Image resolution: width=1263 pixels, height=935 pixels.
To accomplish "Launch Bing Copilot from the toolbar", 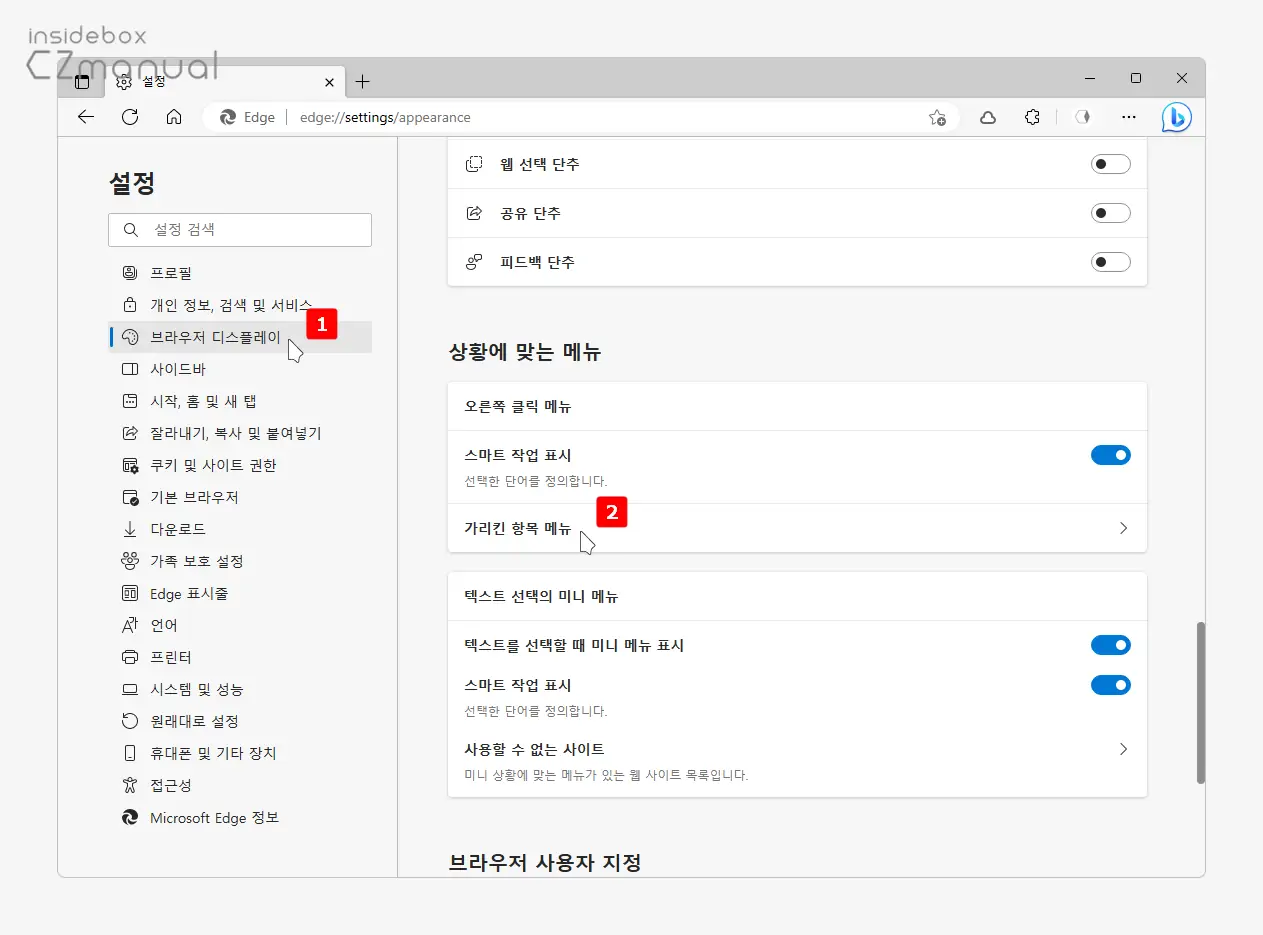I will [1177, 117].
